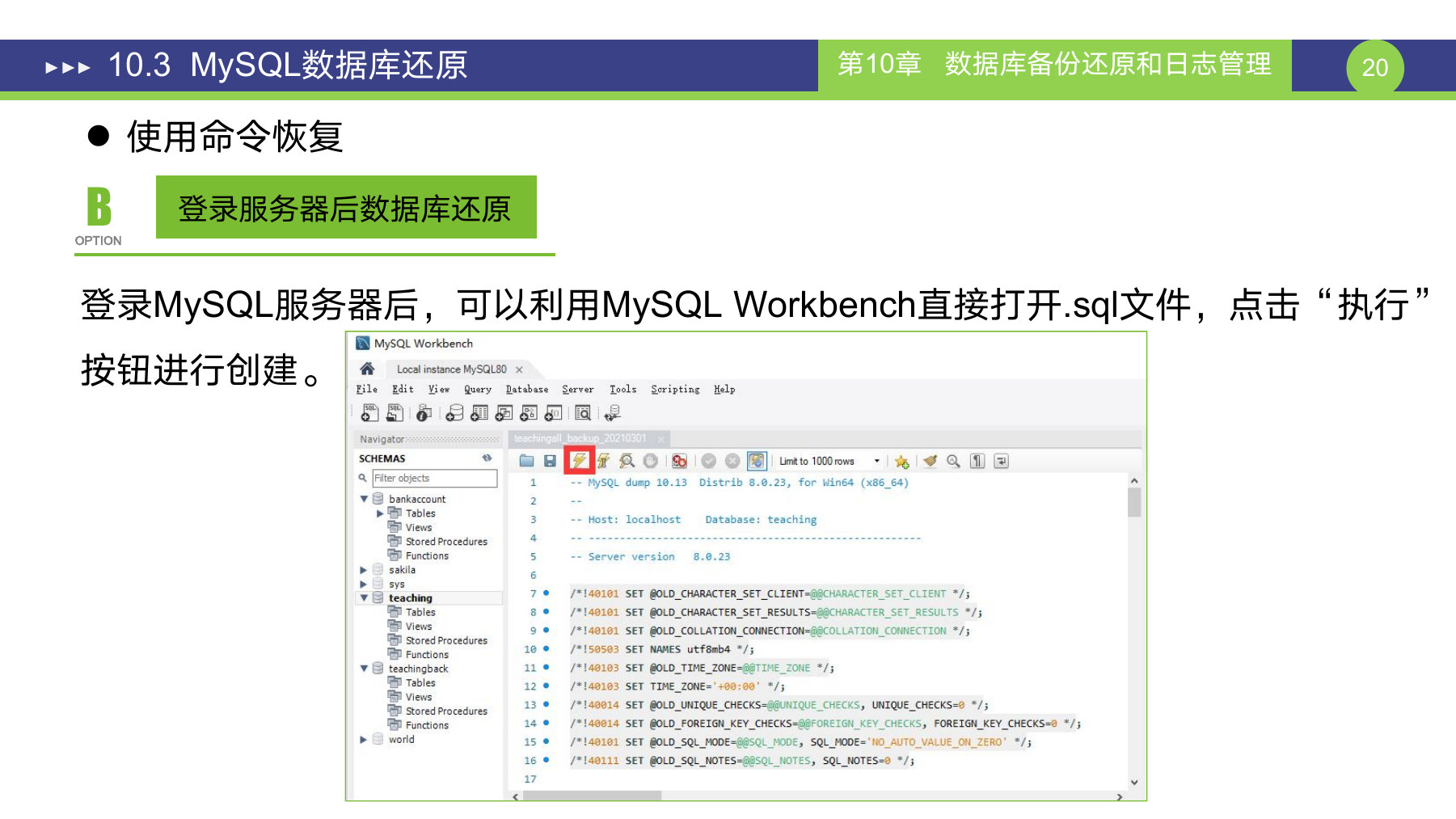Open the File menu
The width and height of the screenshot is (1456, 819).
click(x=367, y=389)
